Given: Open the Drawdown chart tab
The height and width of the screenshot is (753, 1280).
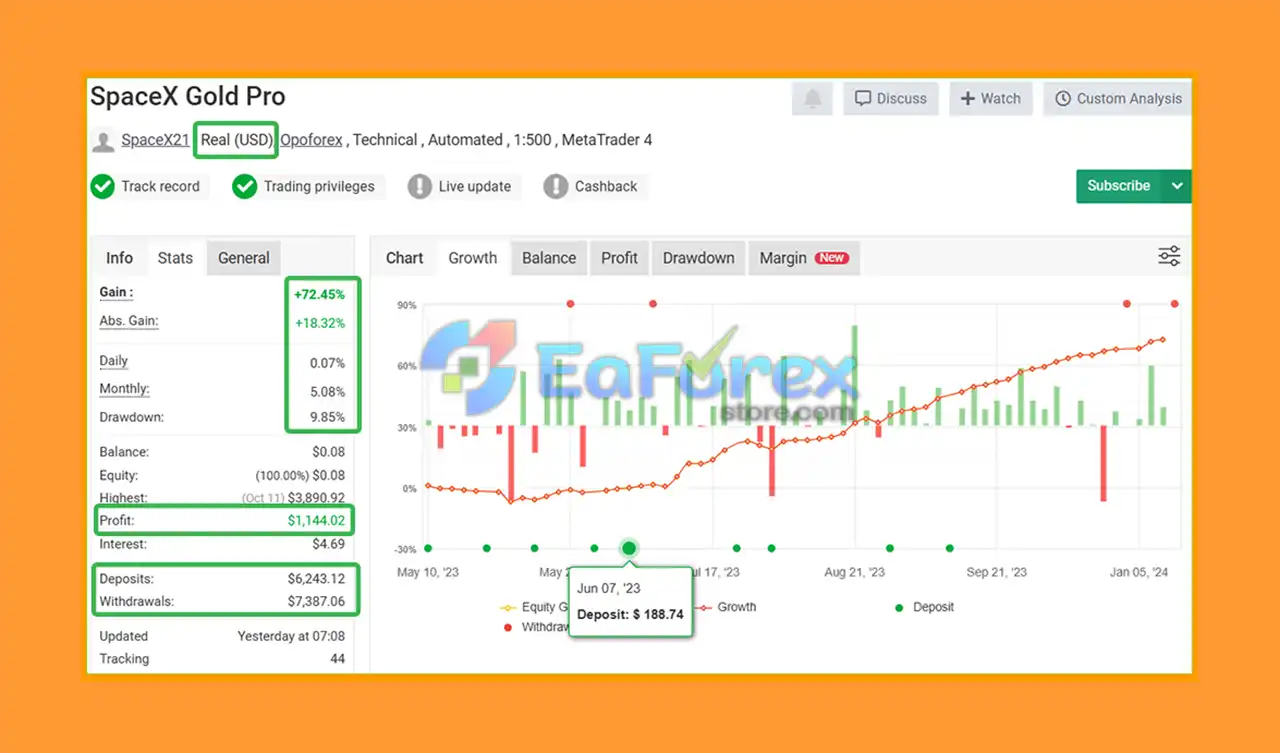Looking at the screenshot, I should (x=698, y=258).
